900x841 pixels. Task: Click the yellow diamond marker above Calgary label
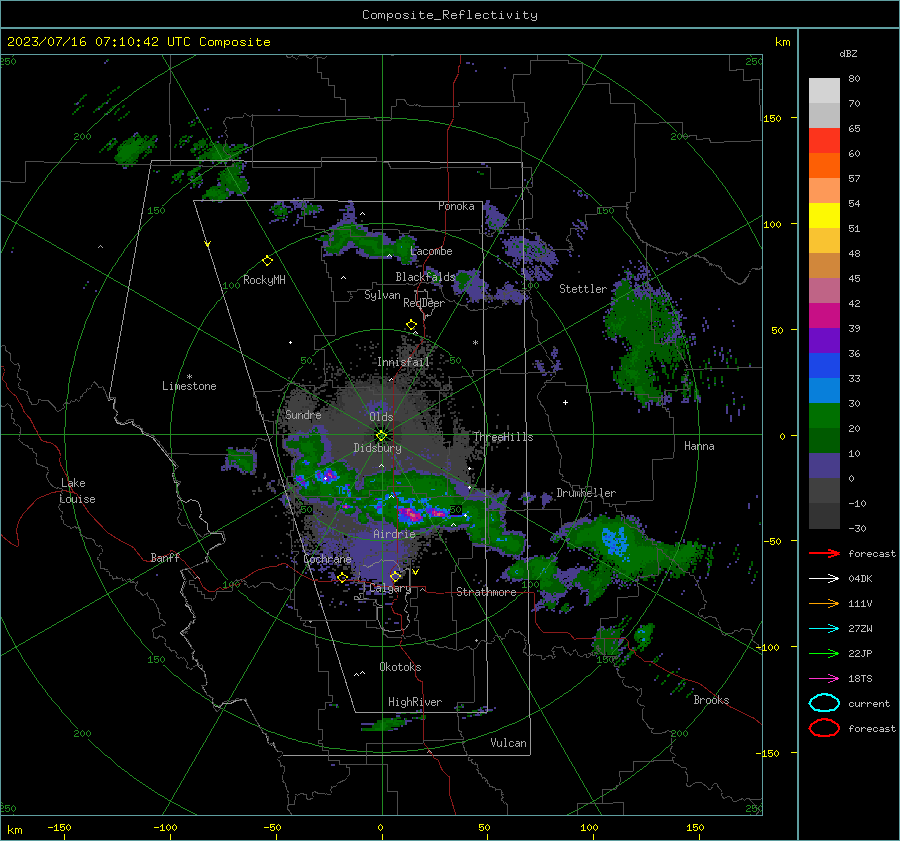click(395, 576)
